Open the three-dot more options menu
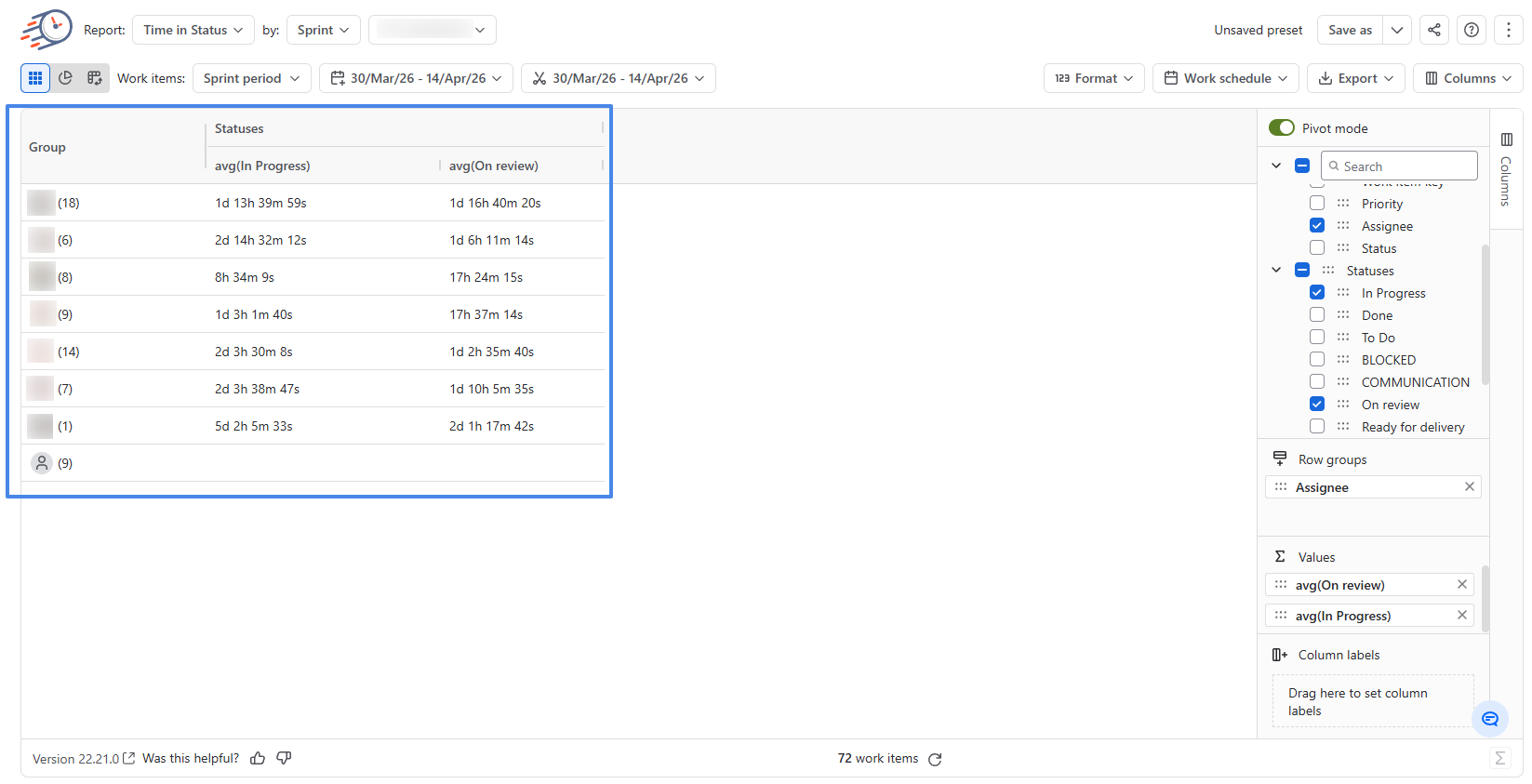The width and height of the screenshot is (1532, 784). (1509, 30)
